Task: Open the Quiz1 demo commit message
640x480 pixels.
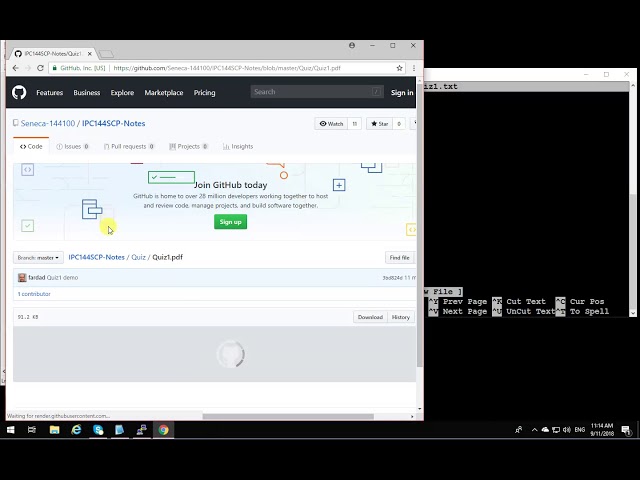Action: 62,278
